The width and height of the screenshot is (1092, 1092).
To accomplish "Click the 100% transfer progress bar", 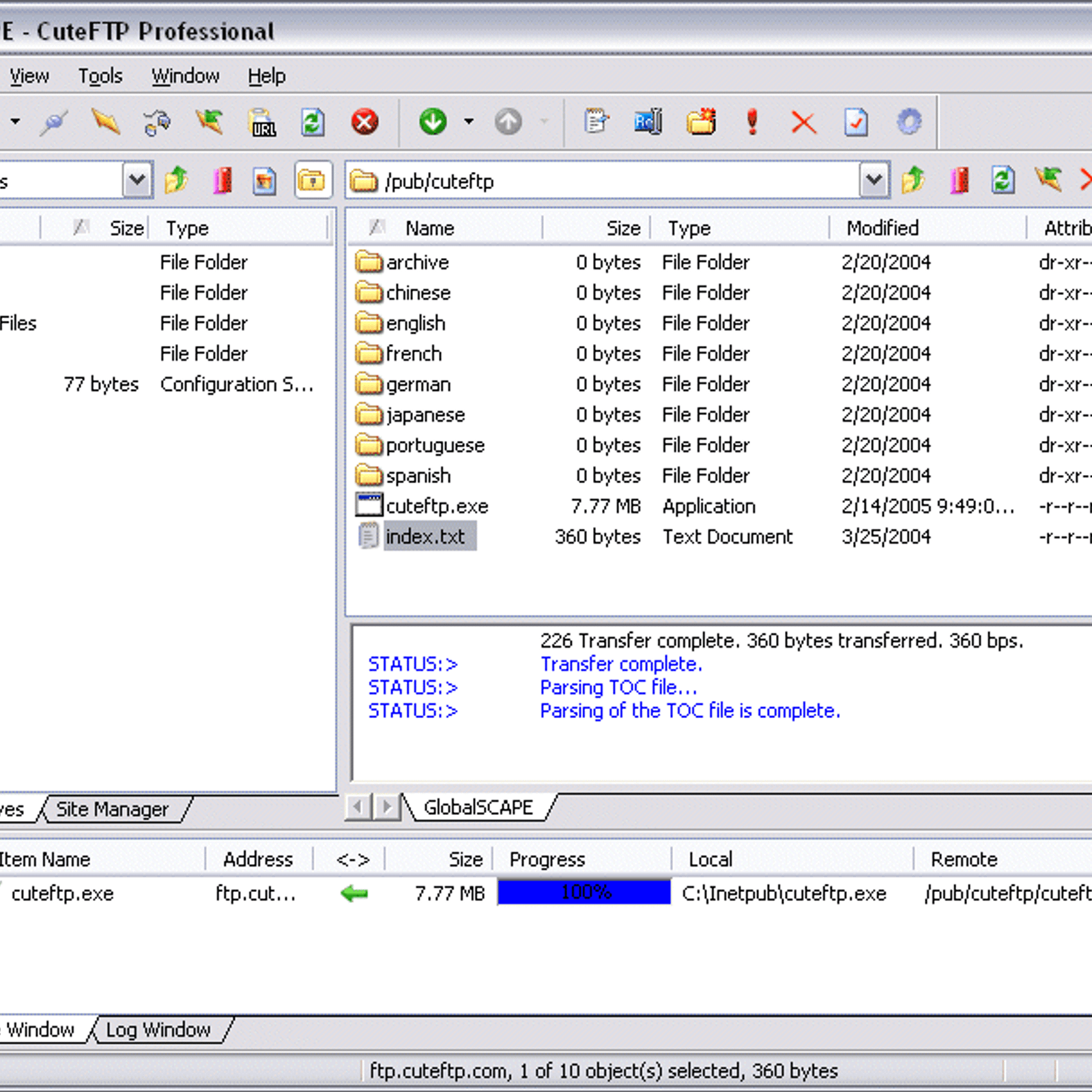I will tap(584, 893).
